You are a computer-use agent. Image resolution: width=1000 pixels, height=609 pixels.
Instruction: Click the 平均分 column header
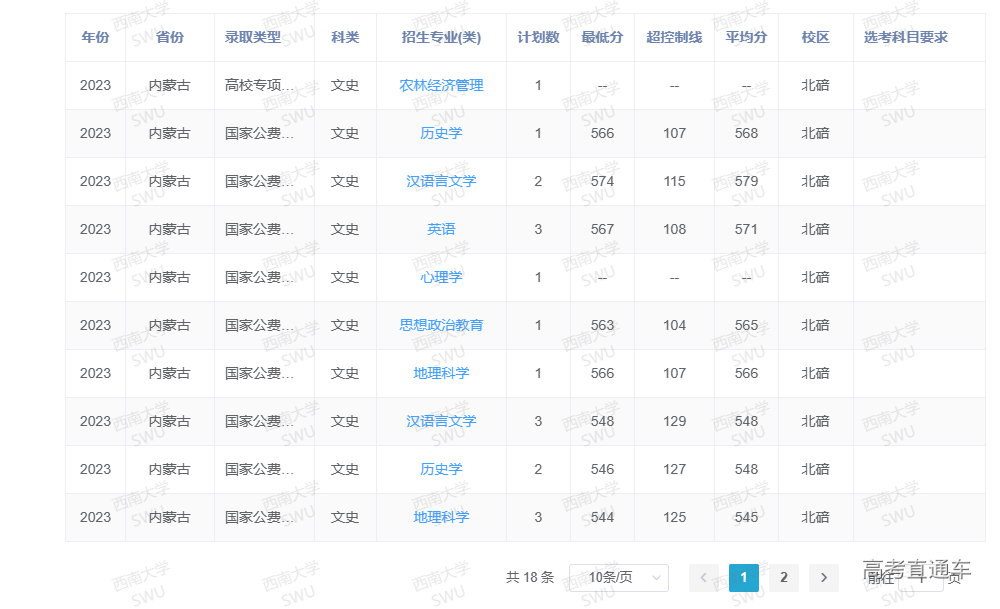point(746,38)
